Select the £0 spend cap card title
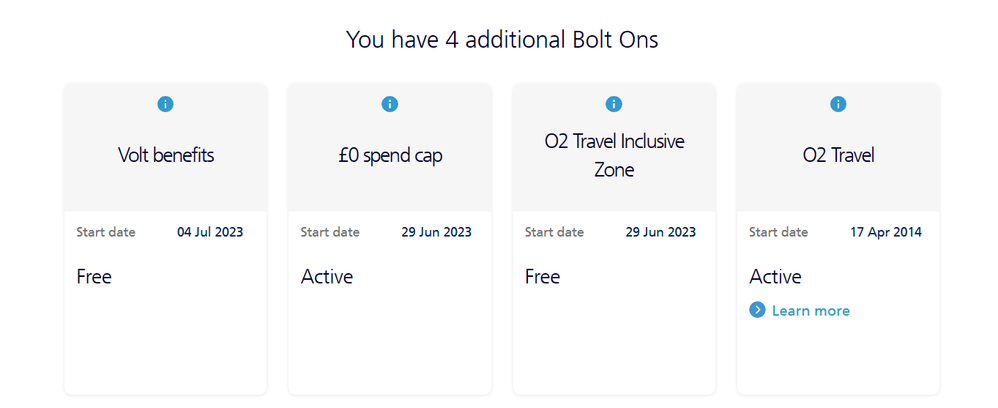 (x=390, y=155)
